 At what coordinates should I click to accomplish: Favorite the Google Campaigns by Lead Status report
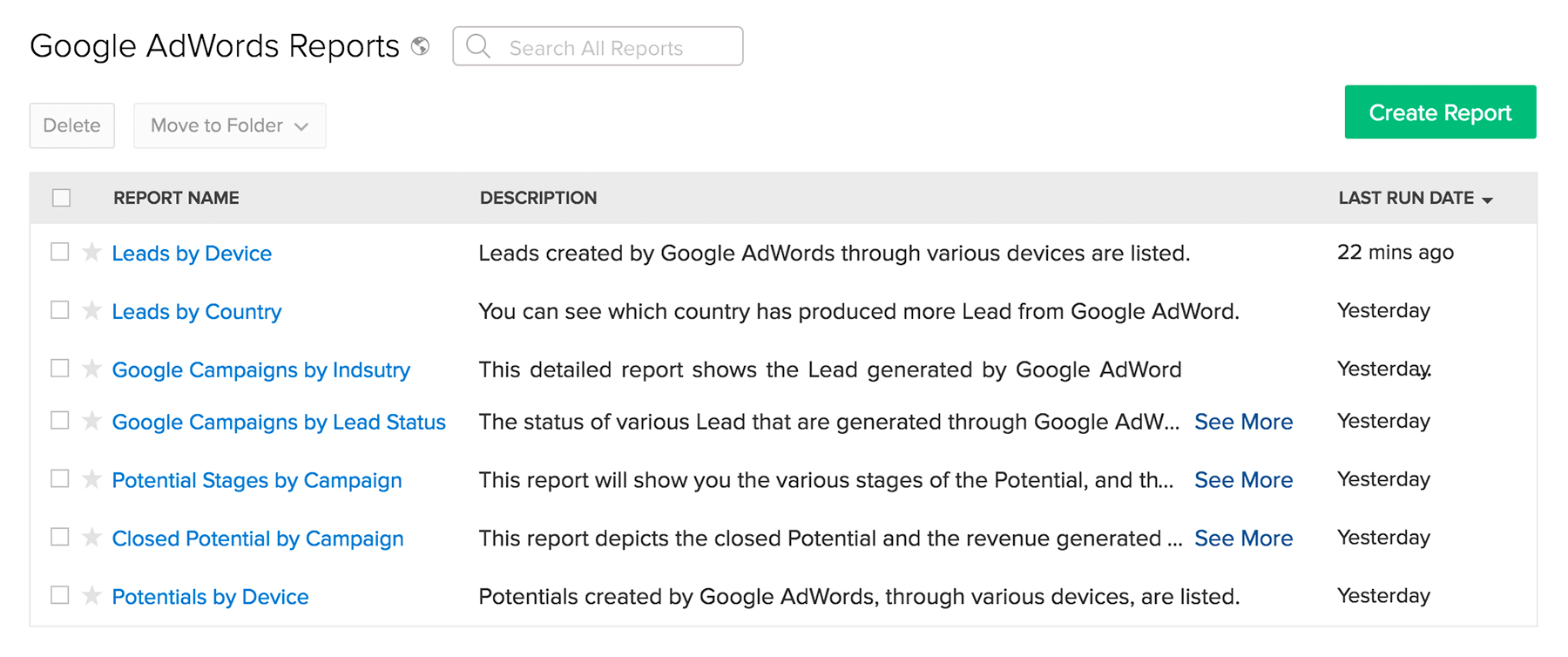point(91,422)
